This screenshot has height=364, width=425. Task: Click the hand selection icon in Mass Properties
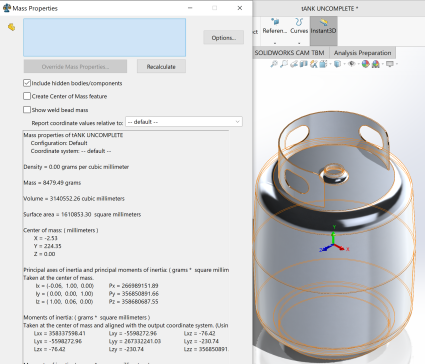pyautogui.click(x=11, y=27)
